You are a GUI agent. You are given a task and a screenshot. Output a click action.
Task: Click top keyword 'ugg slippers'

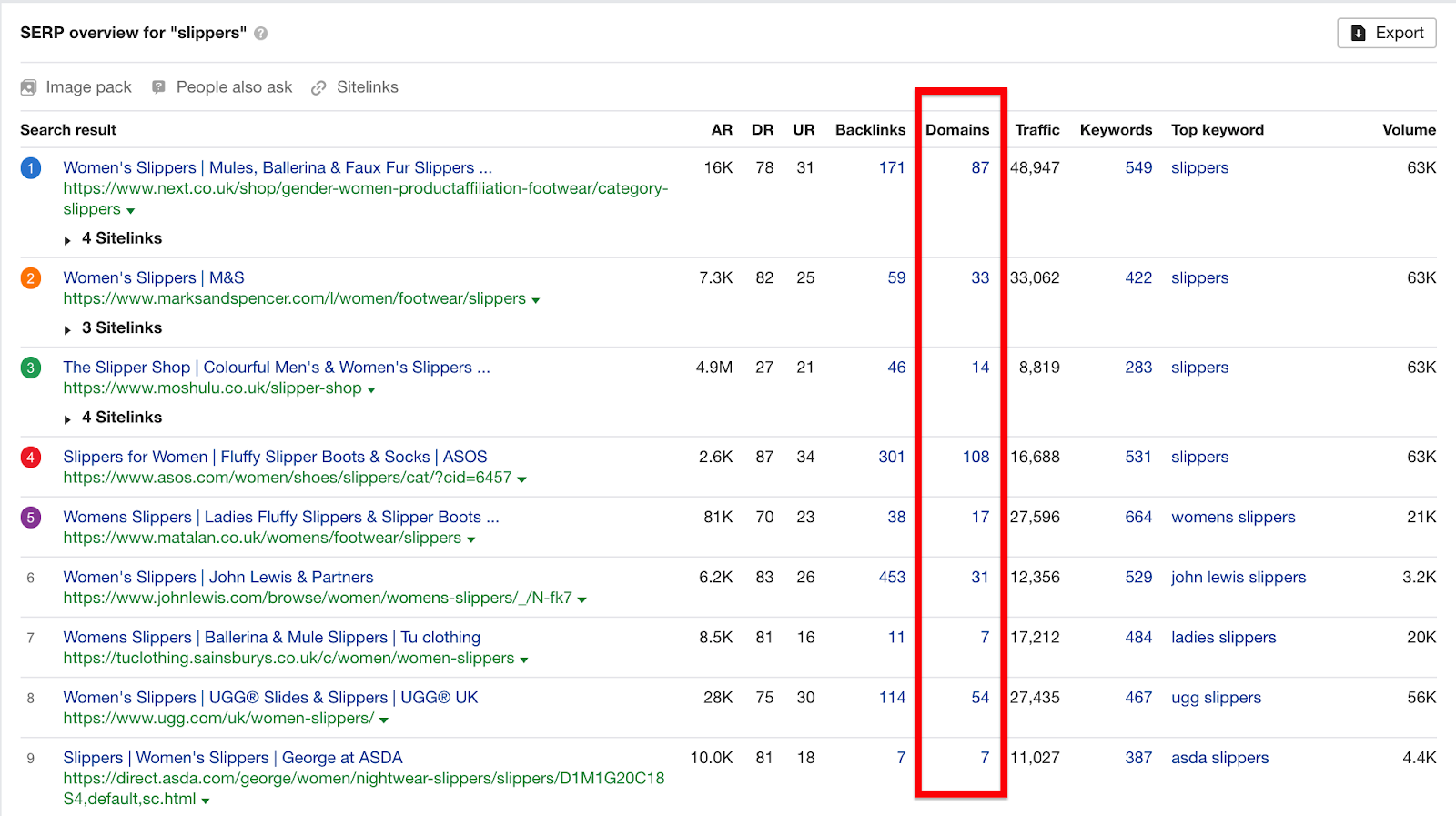click(1216, 697)
